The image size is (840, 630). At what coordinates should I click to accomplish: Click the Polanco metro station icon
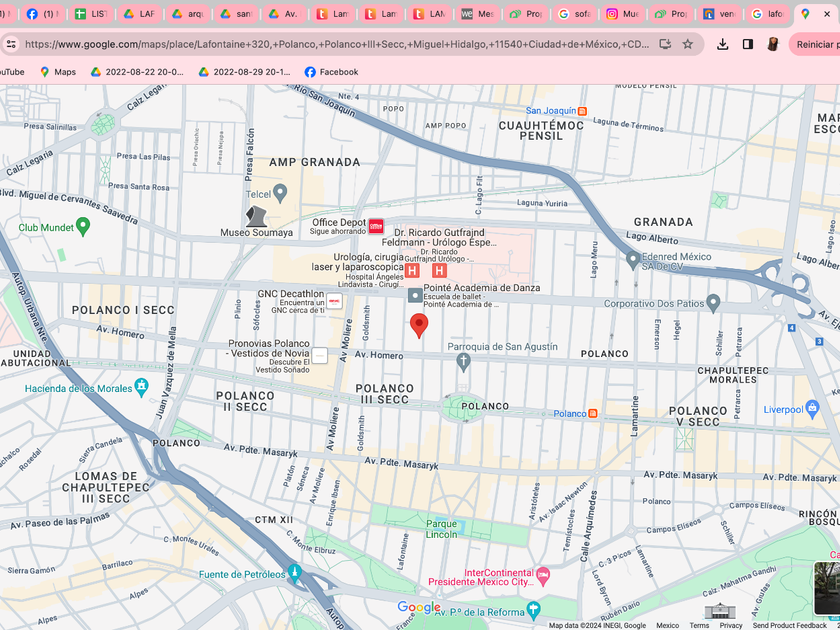coord(594,412)
